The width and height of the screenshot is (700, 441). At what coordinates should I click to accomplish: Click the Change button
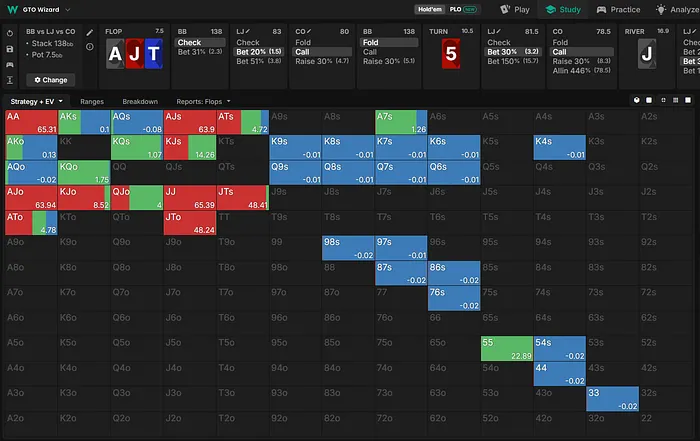[x=50, y=80]
